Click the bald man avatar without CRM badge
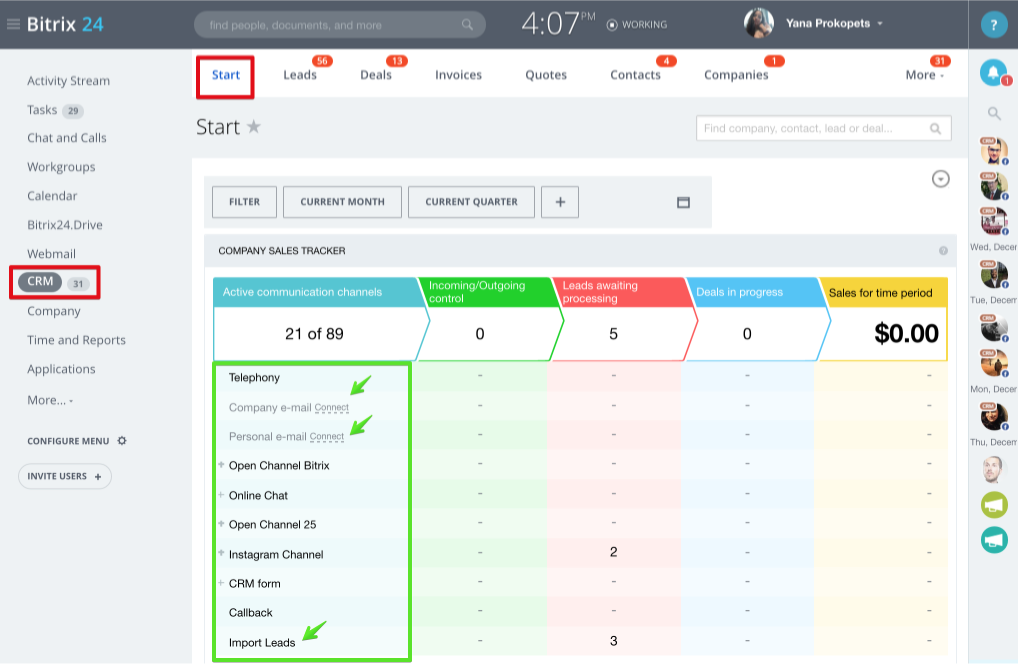 click(991, 469)
